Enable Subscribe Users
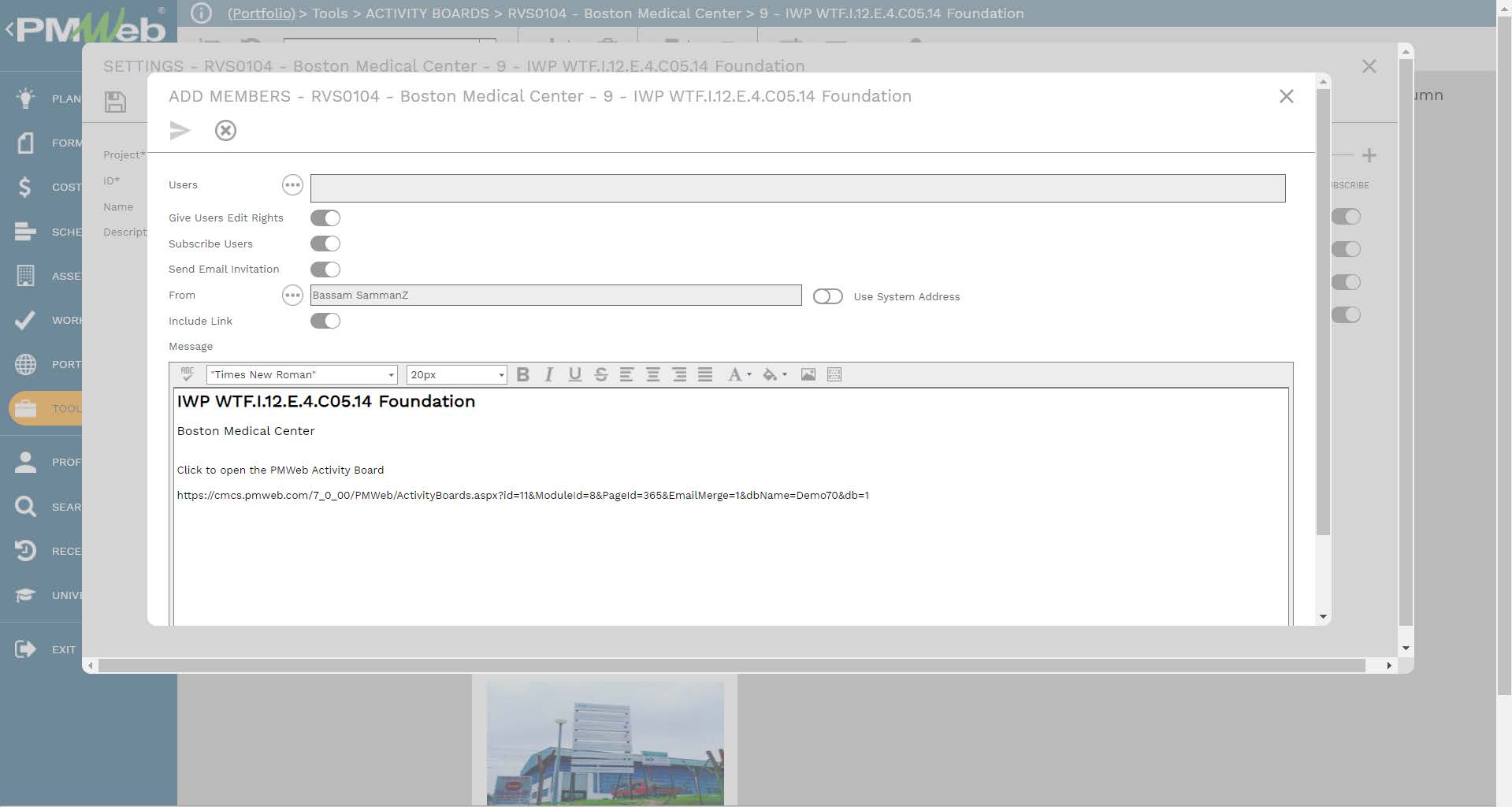The image size is (1512, 807). (x=325, y=243)
